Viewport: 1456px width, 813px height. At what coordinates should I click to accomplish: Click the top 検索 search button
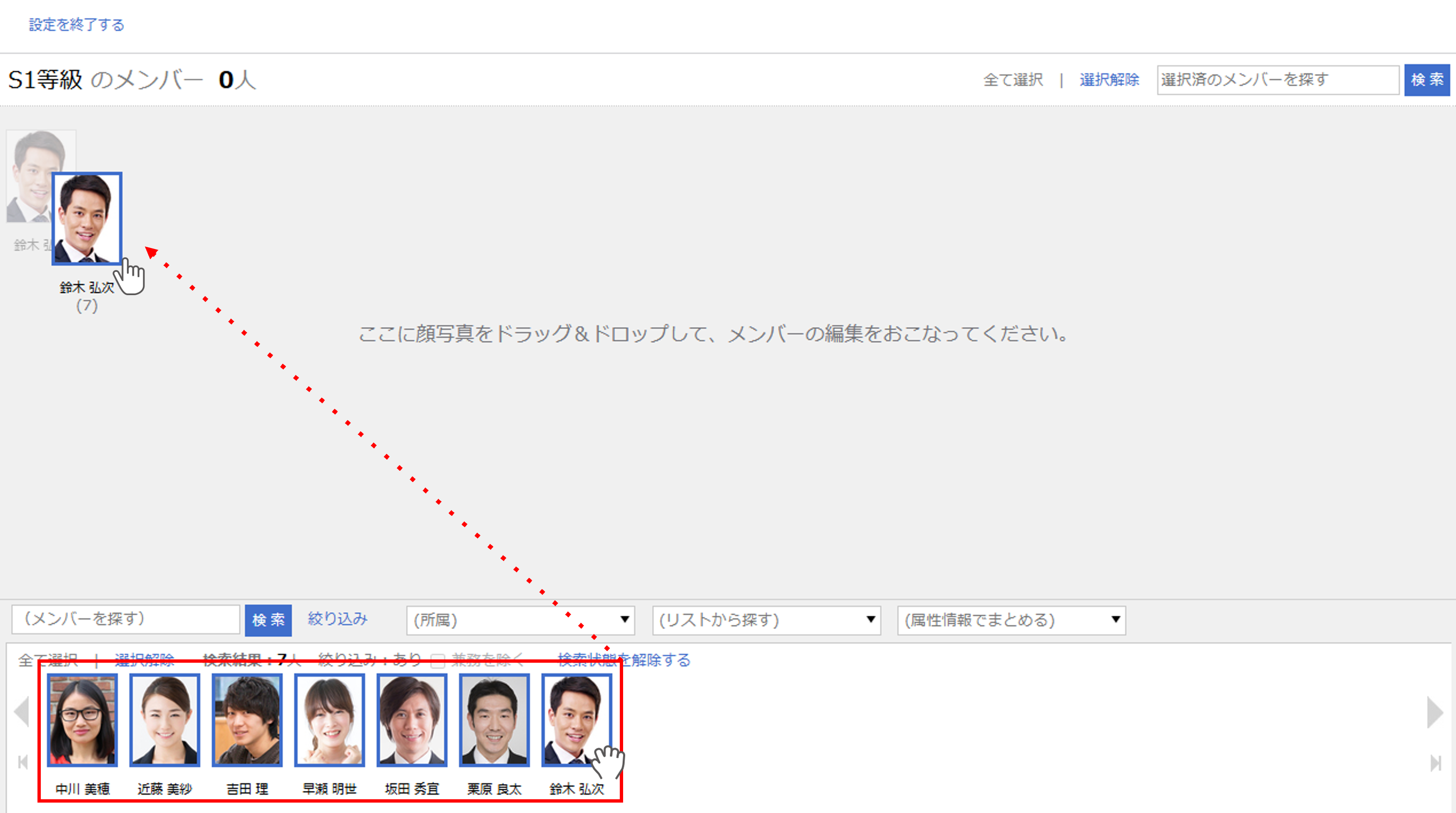1426,80
